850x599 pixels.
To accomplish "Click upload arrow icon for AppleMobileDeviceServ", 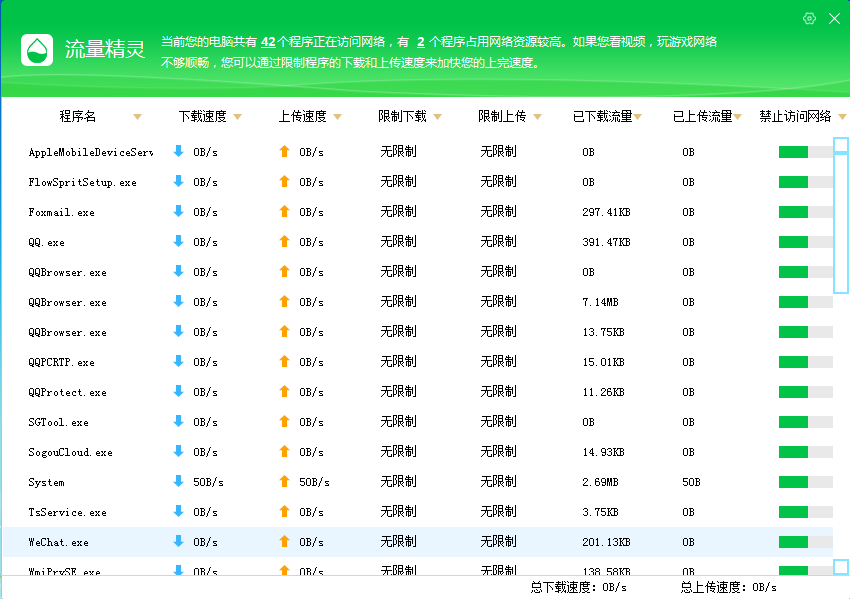I will (x=285, y=151).
